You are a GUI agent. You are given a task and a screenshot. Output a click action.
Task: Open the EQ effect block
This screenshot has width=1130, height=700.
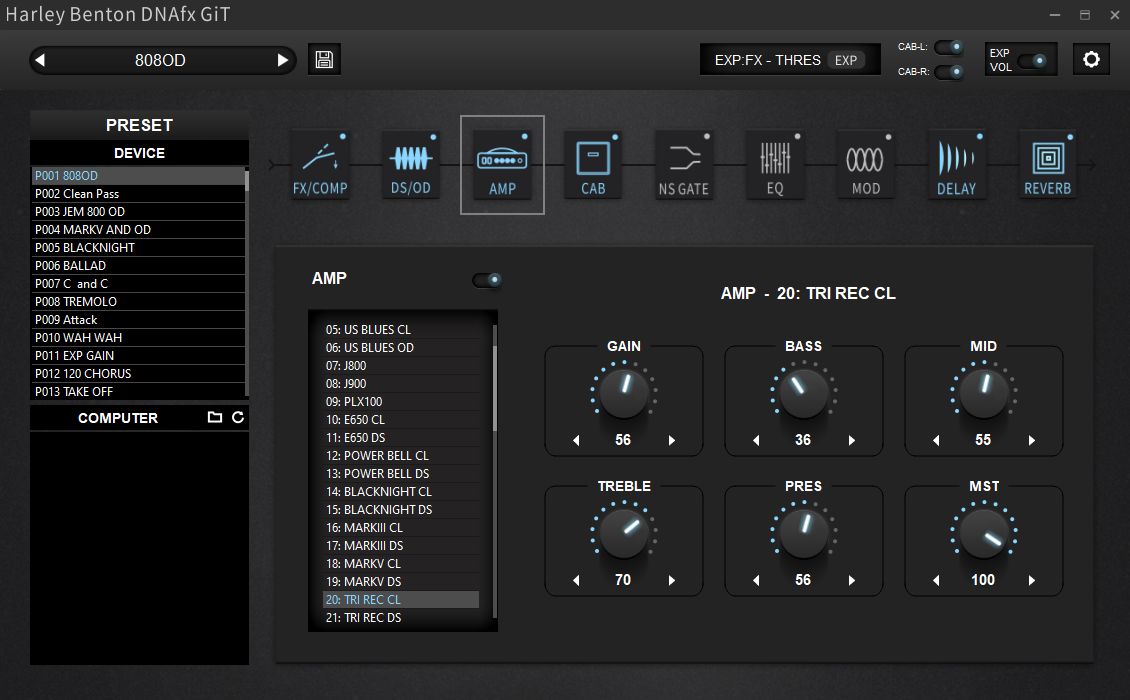(x=775, y=166)
